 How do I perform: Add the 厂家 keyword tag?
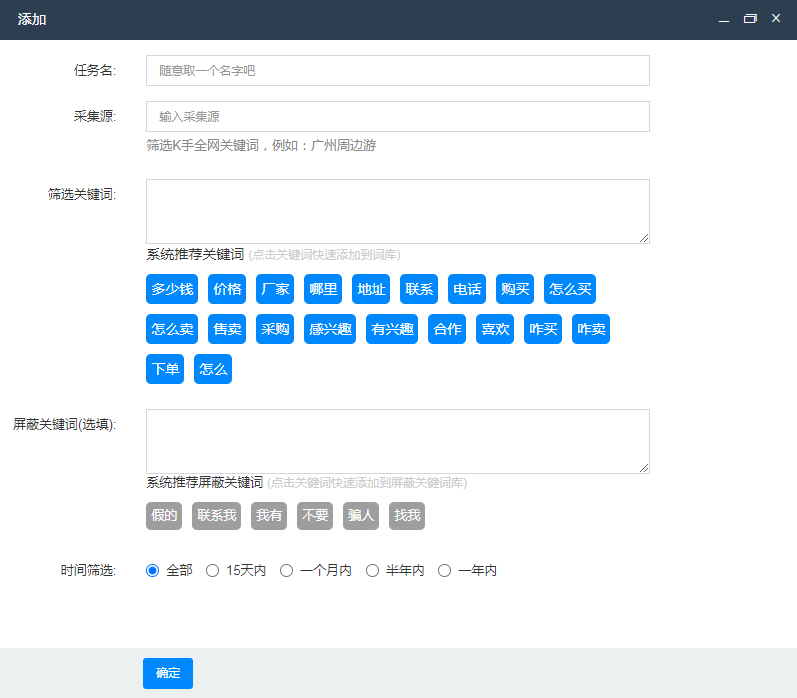275,289
